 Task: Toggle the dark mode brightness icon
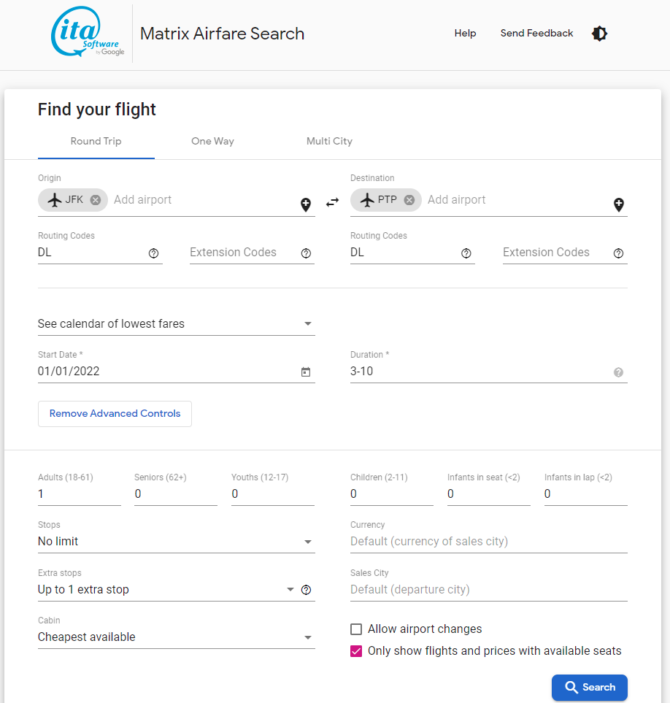600,34
